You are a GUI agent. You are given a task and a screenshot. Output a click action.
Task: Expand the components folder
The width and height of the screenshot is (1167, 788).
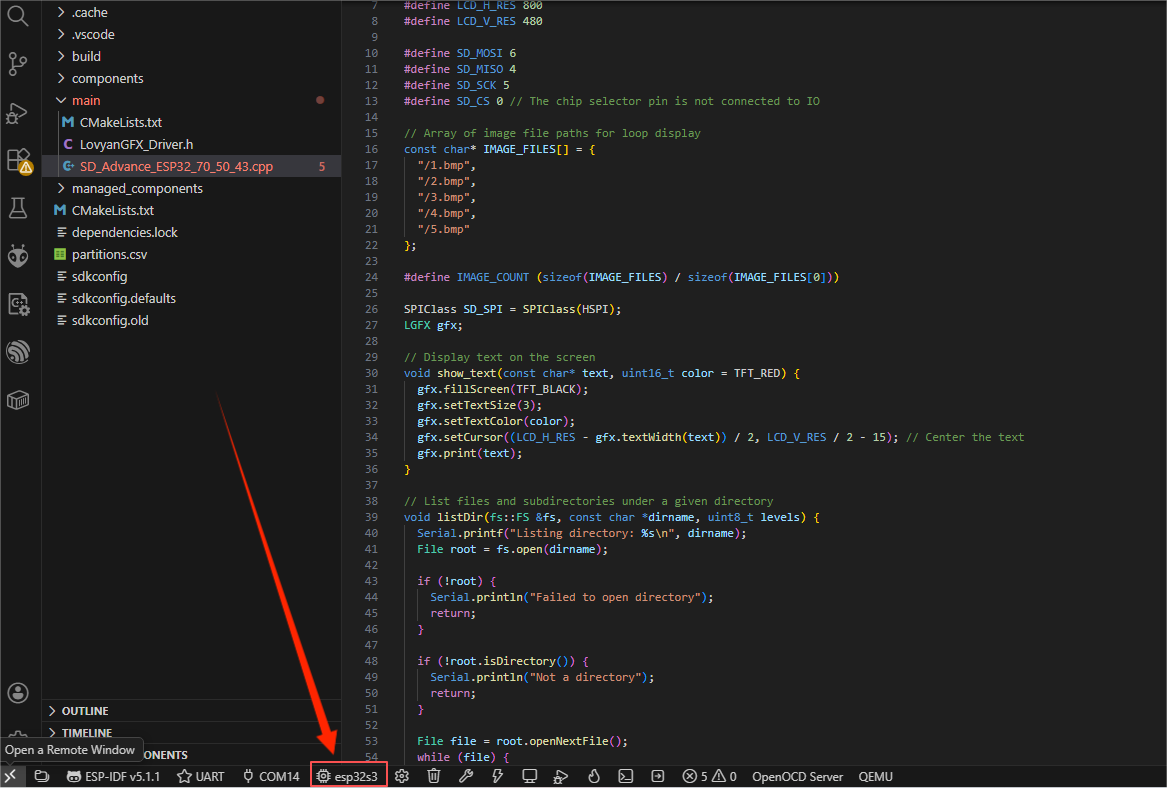[x=107, y=78]
